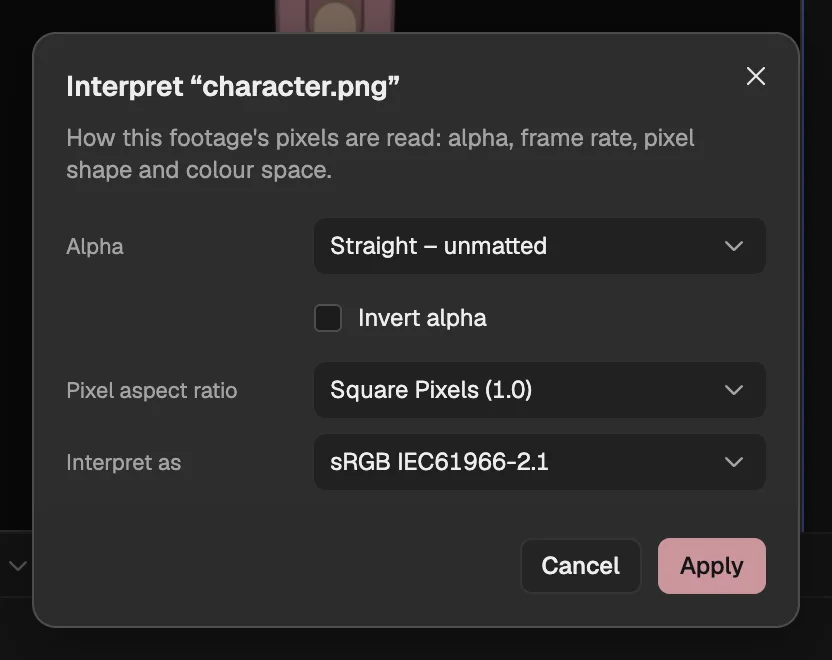This screenshot has width=832, height=660.
Task: Enable the Invert alpha checkbox
Action: tap(328, 318)
